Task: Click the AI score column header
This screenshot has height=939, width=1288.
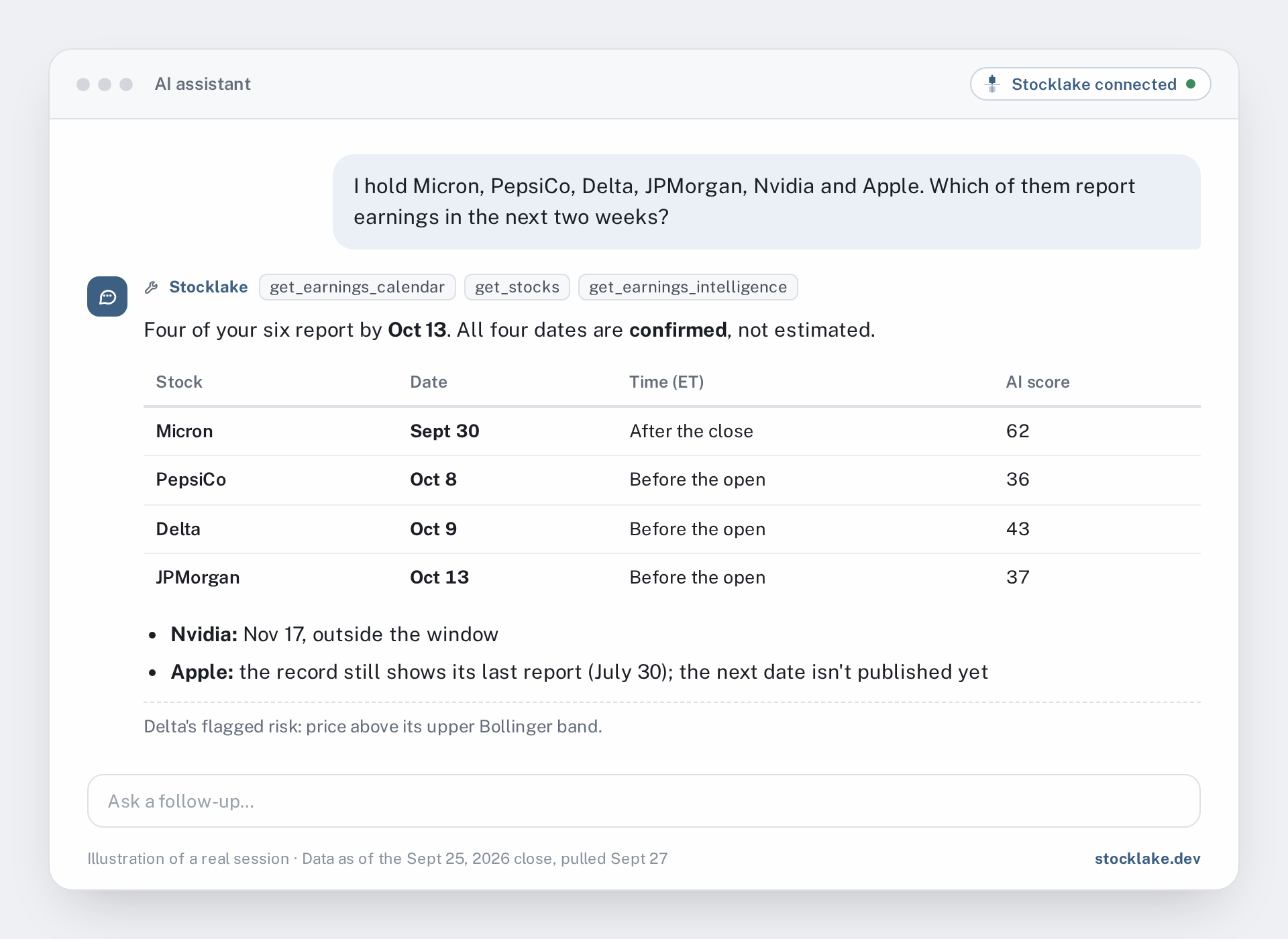Action: [1038, 382]
